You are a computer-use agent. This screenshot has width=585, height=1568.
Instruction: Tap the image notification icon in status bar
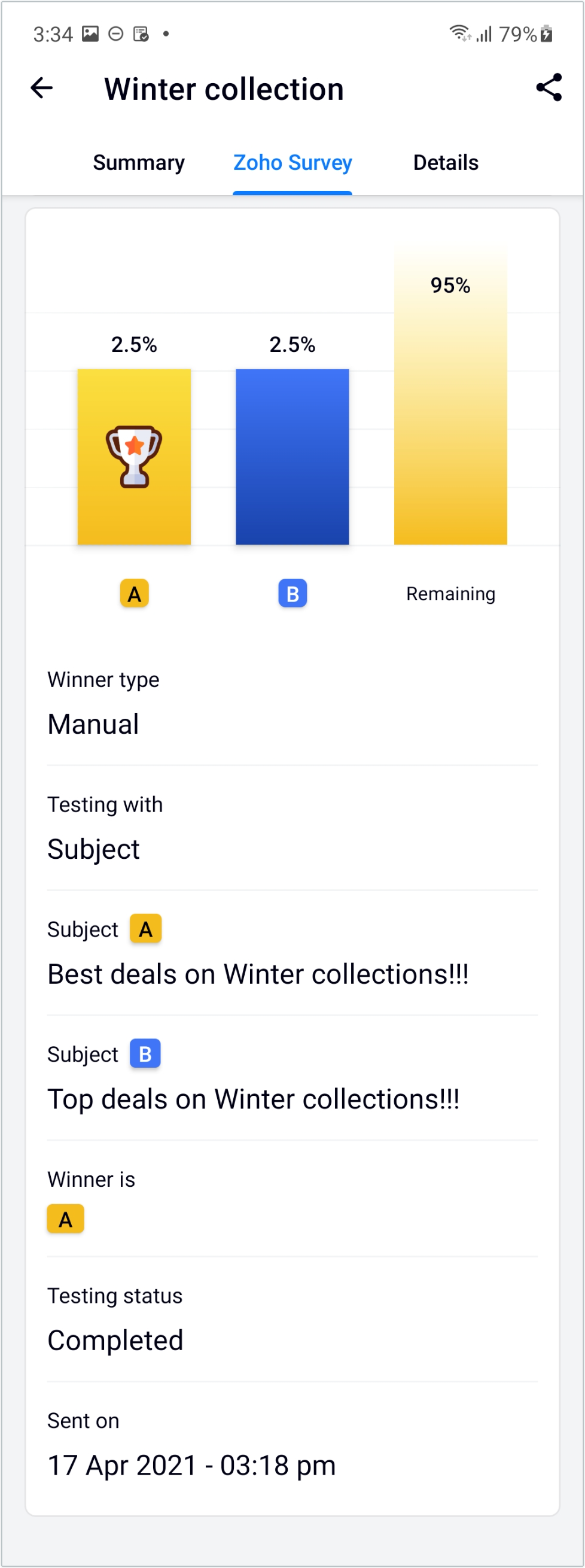(90, 34)
